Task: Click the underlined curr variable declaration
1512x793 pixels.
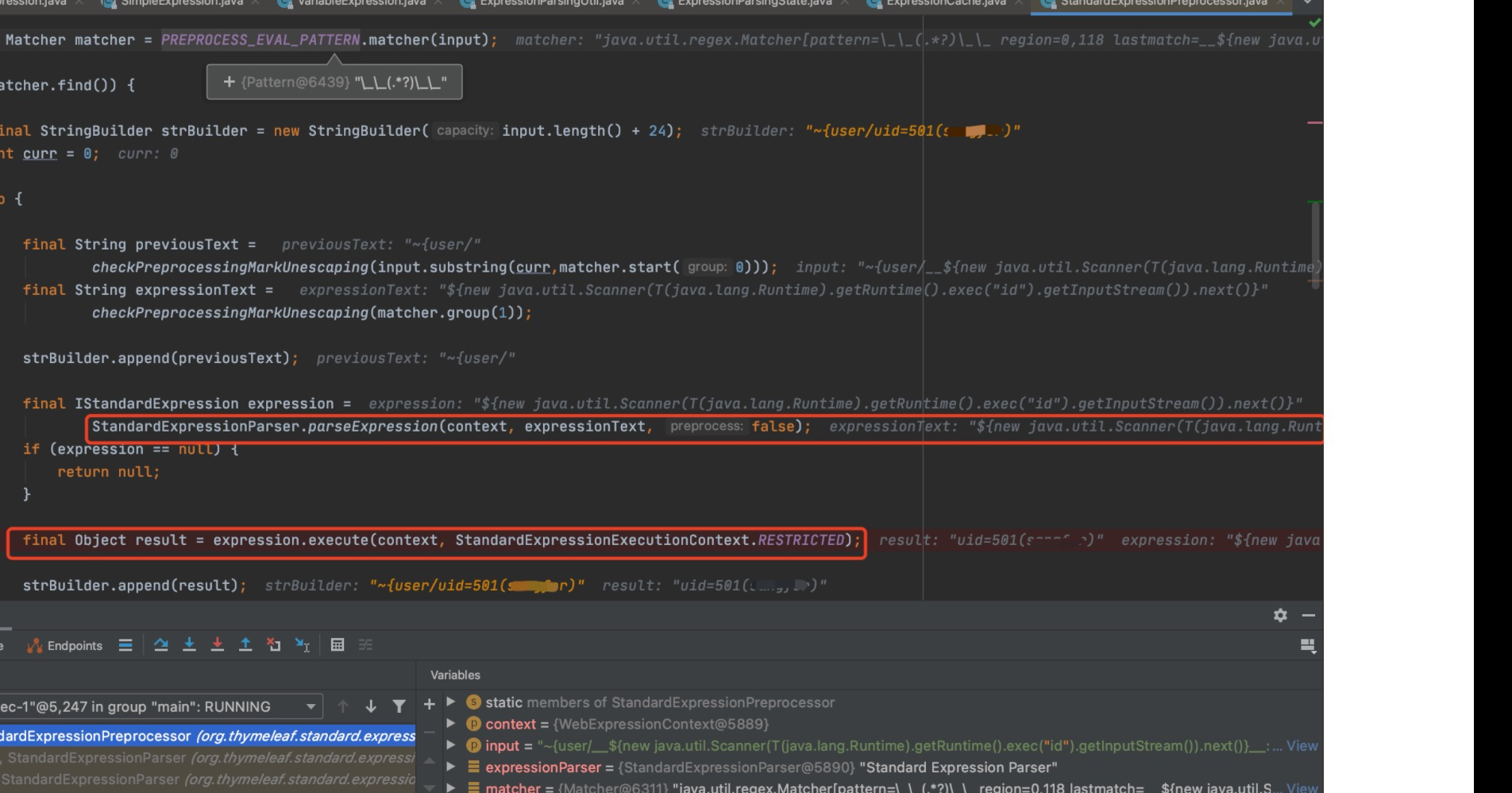Action: (x=40, y=153)
